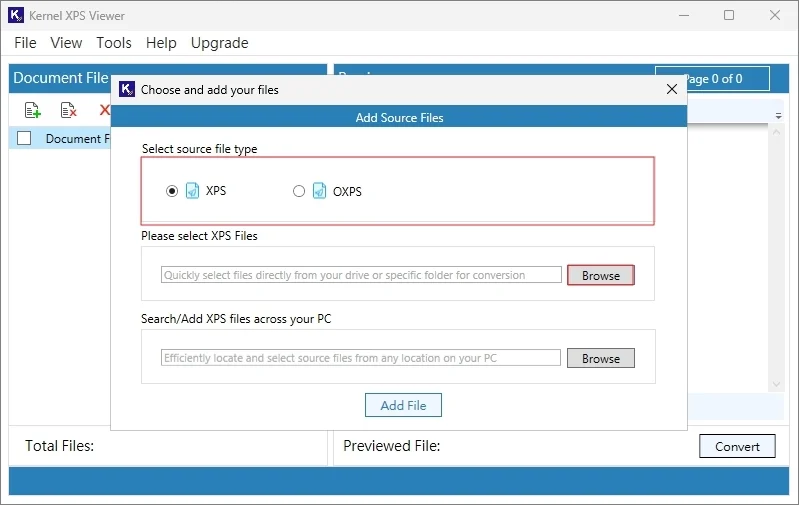Maximize the Kernel XPS Viewer window

click(x=729, y=15)
